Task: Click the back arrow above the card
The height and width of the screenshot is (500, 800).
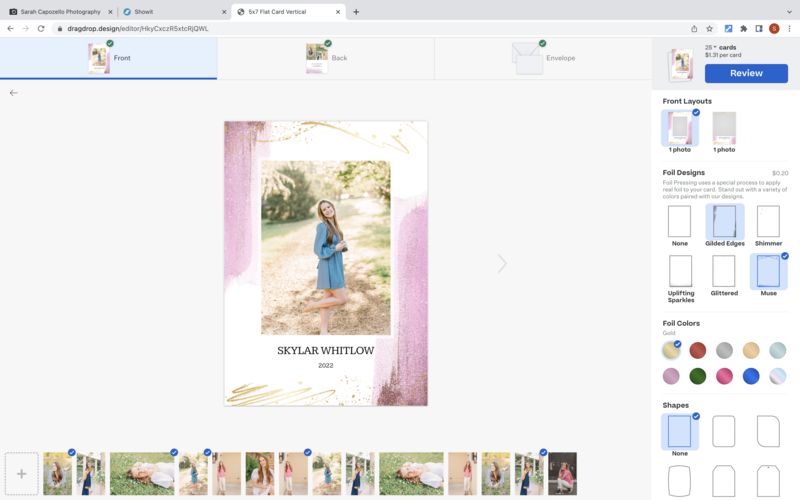Action: (14, 93)
